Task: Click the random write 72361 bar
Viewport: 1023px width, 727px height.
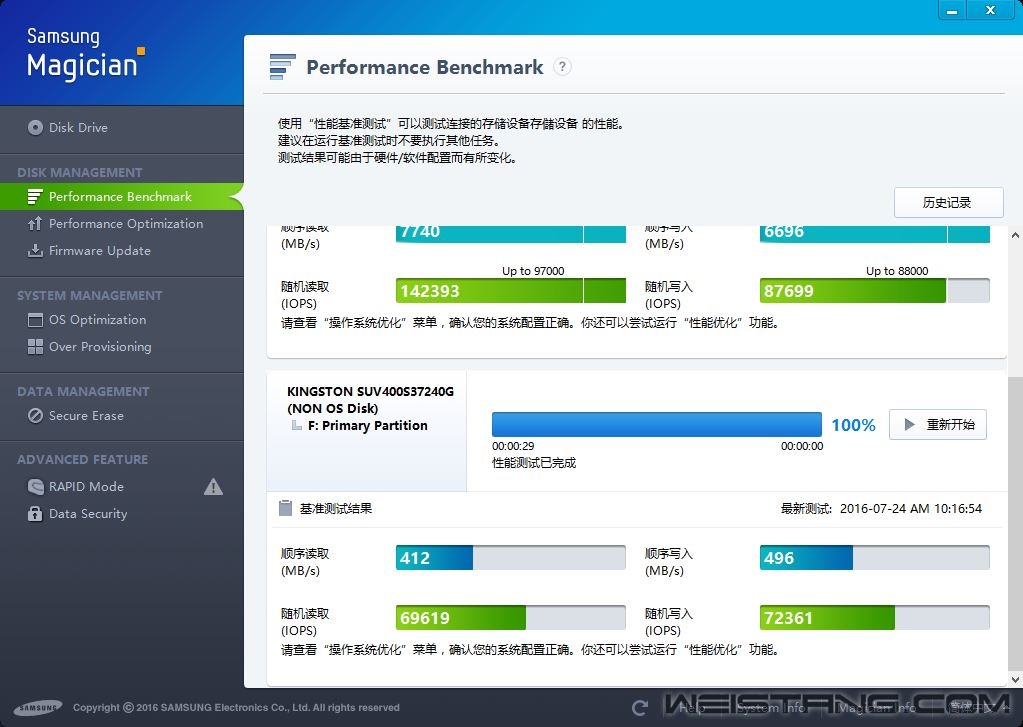Action: click(874, 617)
